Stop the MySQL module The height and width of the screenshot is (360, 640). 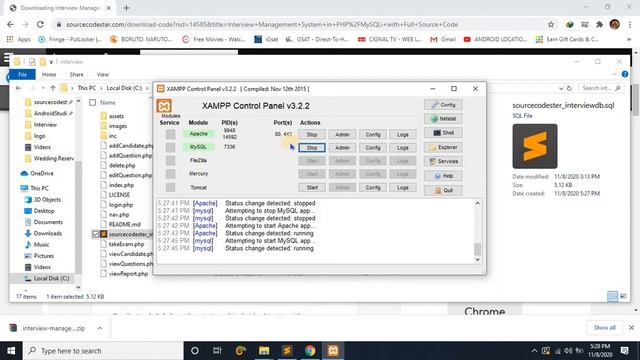(312, 147)
